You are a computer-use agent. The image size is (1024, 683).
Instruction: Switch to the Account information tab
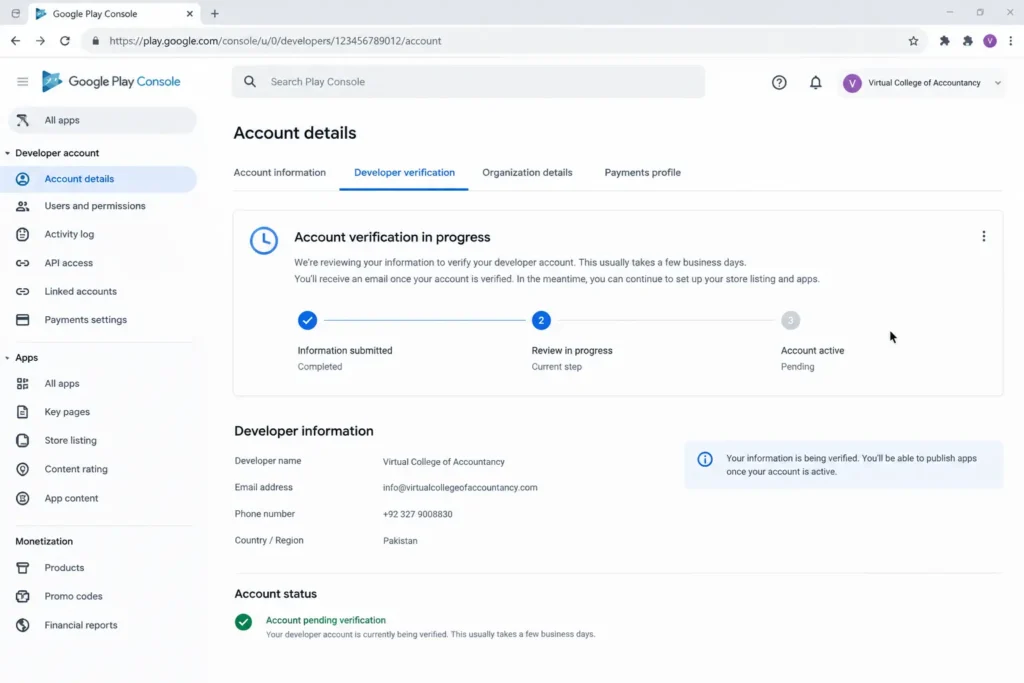280,172
